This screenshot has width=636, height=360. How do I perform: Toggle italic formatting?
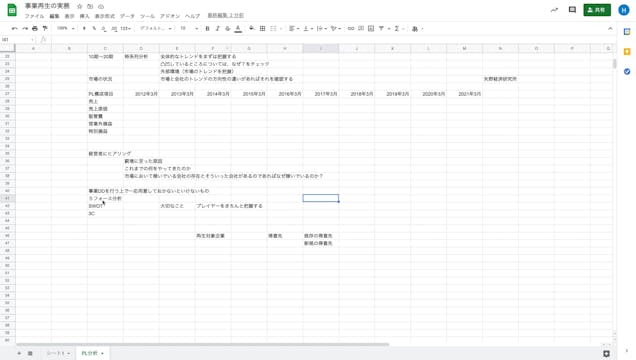(217, 28)
